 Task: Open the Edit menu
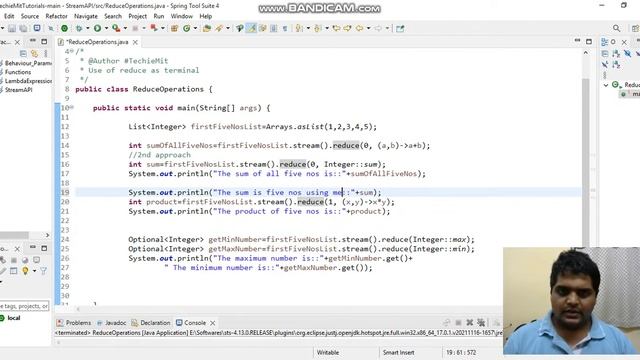9,16
